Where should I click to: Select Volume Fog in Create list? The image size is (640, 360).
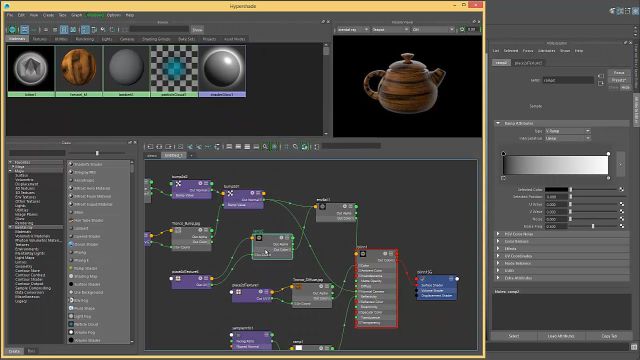pos(84,333)
